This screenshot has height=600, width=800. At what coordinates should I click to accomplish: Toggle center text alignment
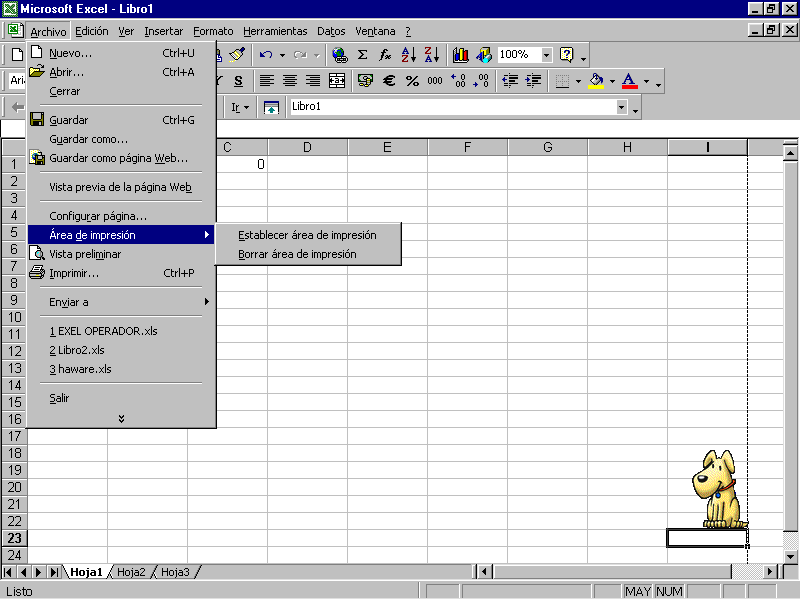coord(288,80)
